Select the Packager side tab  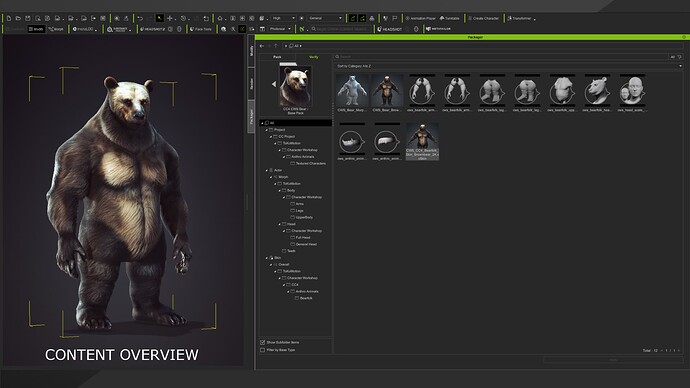coord(251,117)
